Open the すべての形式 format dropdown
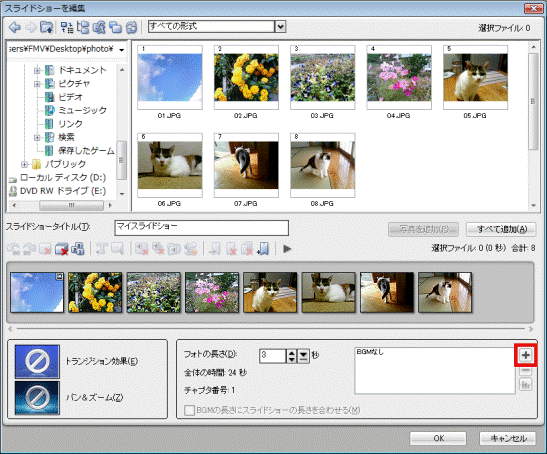 [x=280, y=27]
